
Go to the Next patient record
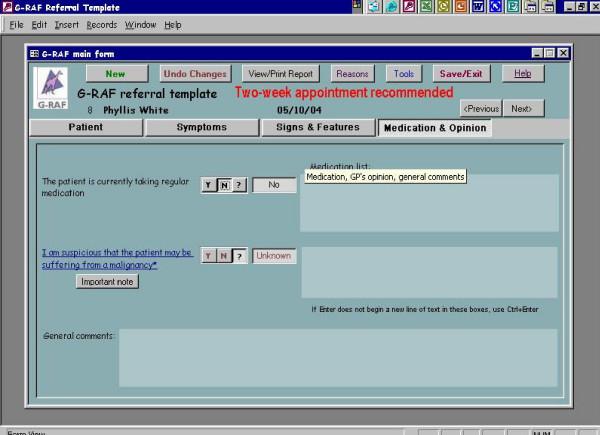pyautogui.click(x=522, y=108)
